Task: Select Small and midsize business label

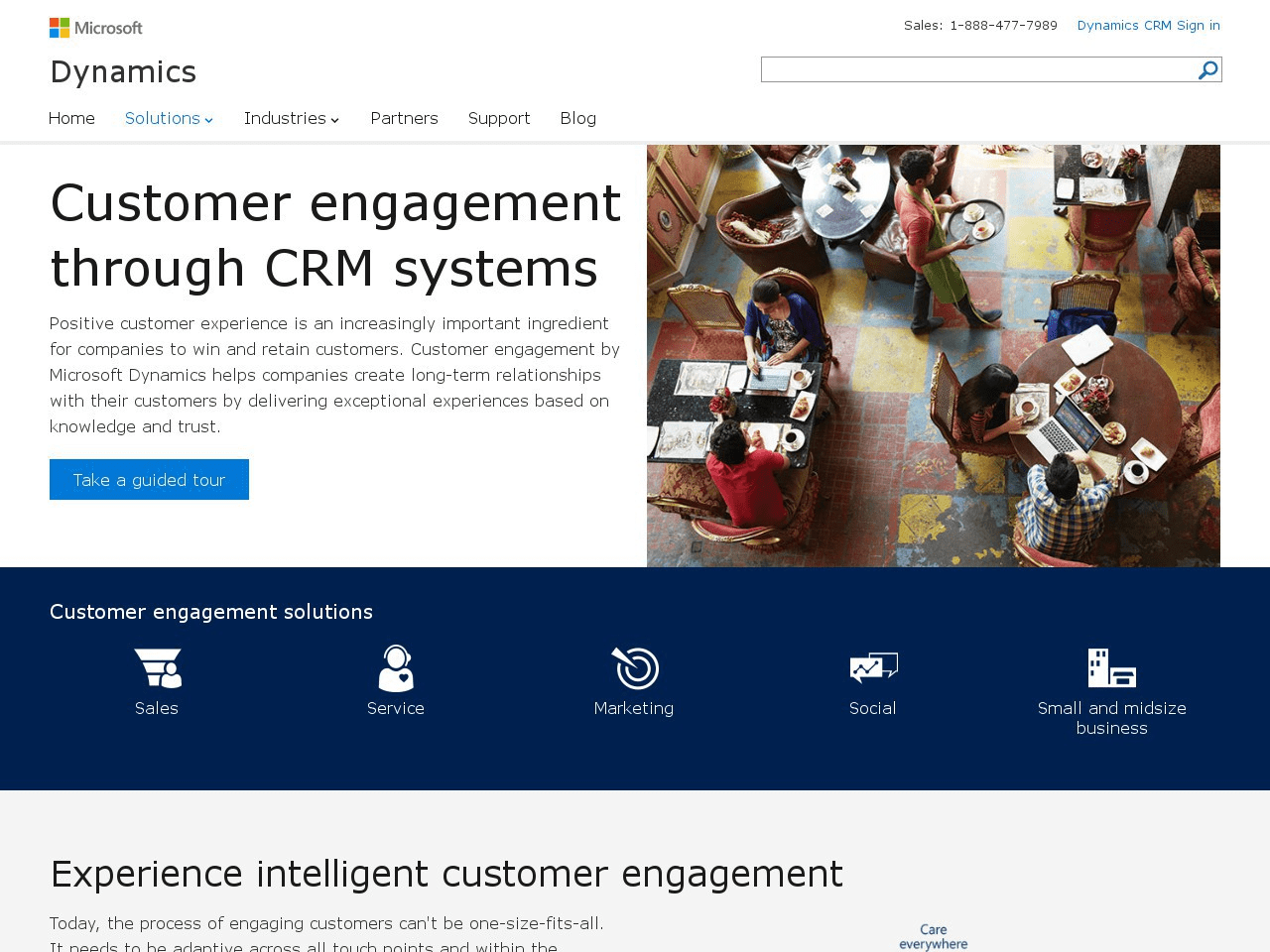Action: 1112,718
